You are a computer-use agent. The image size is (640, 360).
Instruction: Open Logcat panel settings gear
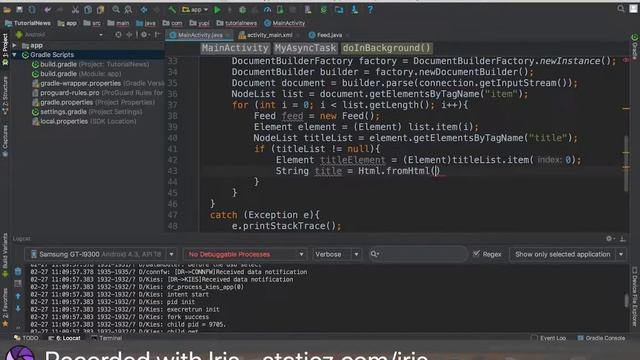point(609,239)
